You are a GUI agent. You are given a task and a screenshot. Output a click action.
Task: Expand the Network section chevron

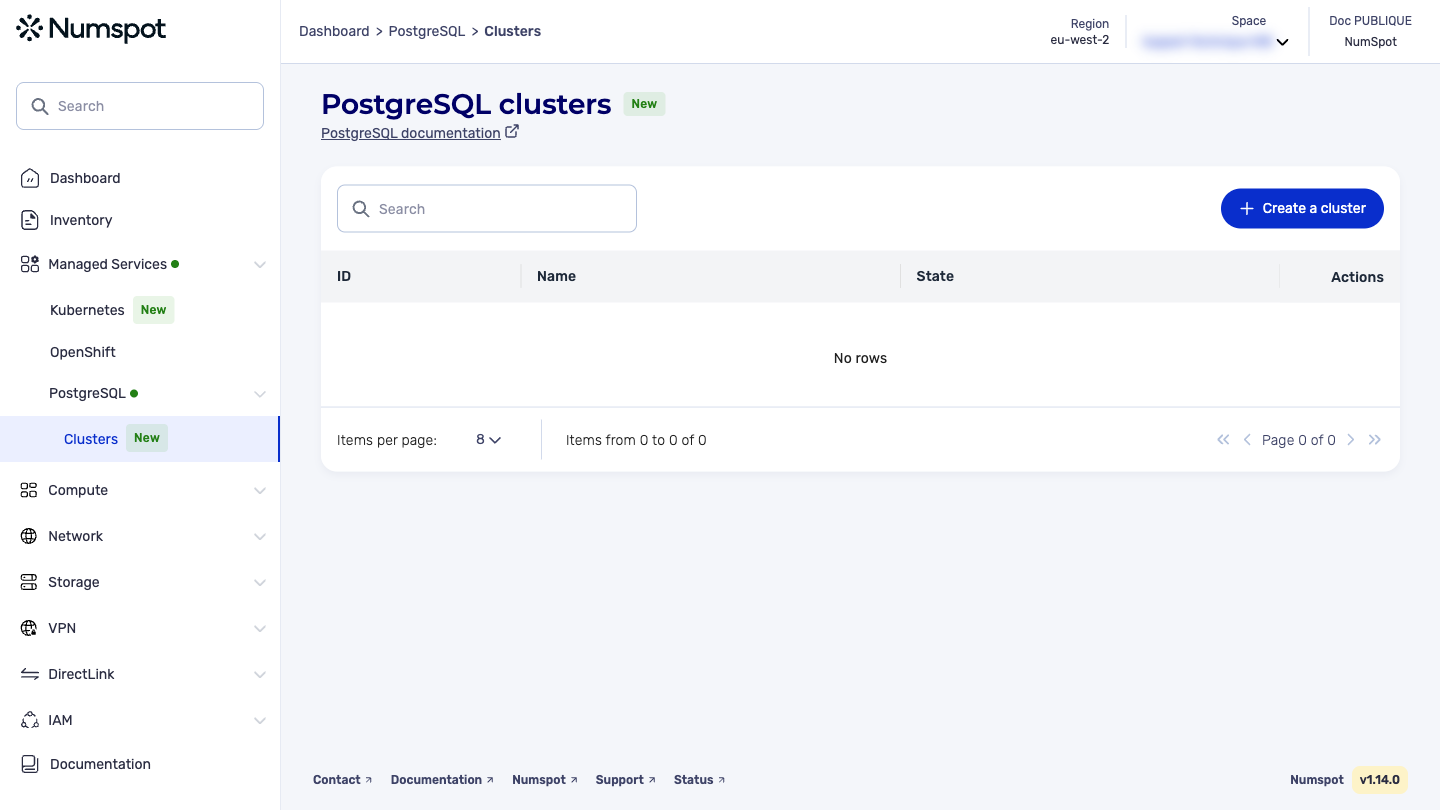260,537
